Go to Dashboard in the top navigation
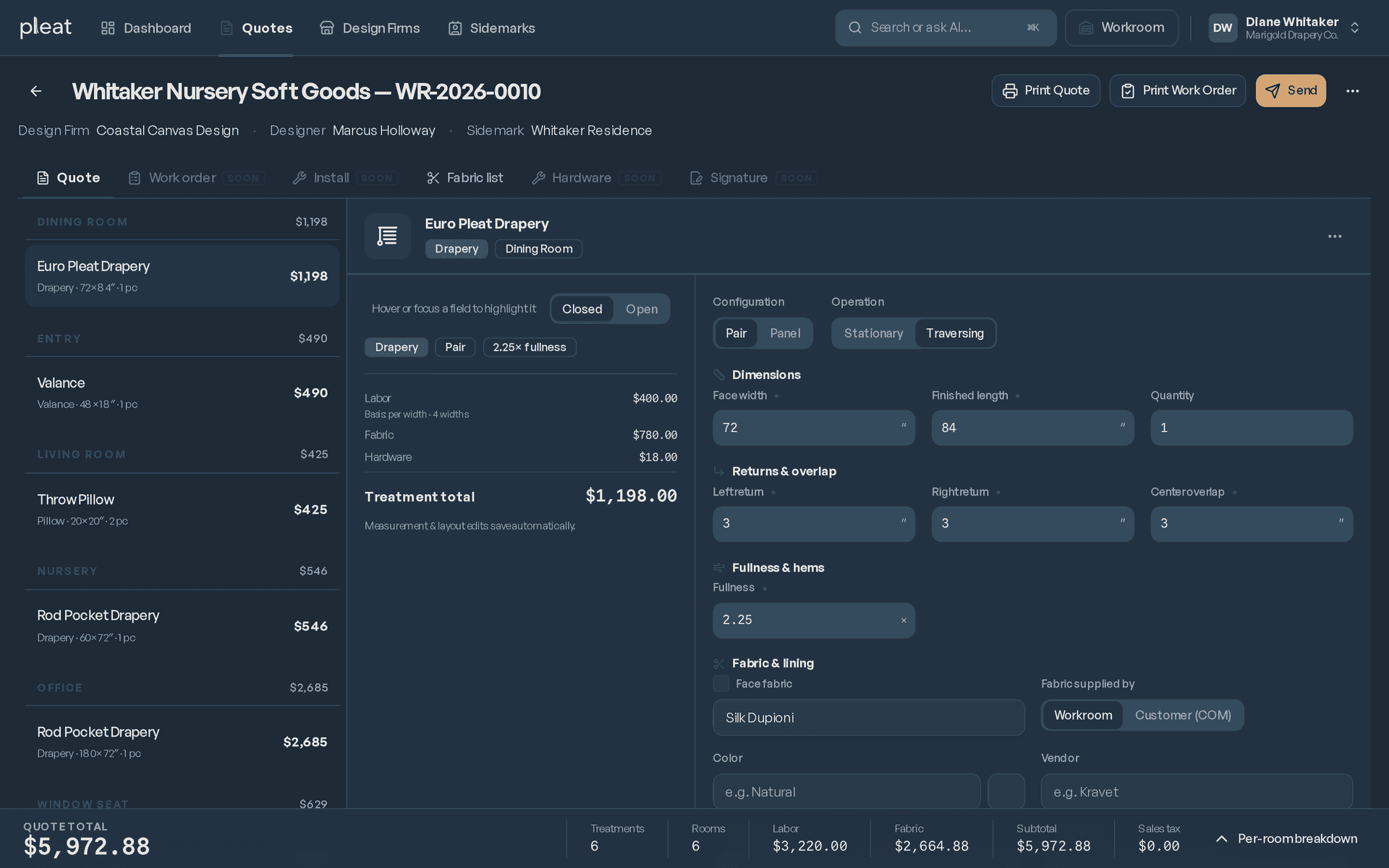 click(x=146, y=28)
